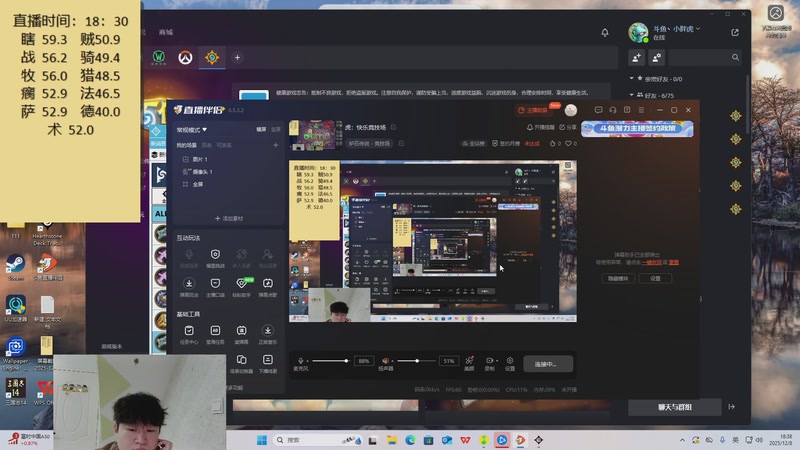Open hamburger menu in 直播伴侣 title bar
Viewport: 800px width, 450px height.
[x=641, y=110]
